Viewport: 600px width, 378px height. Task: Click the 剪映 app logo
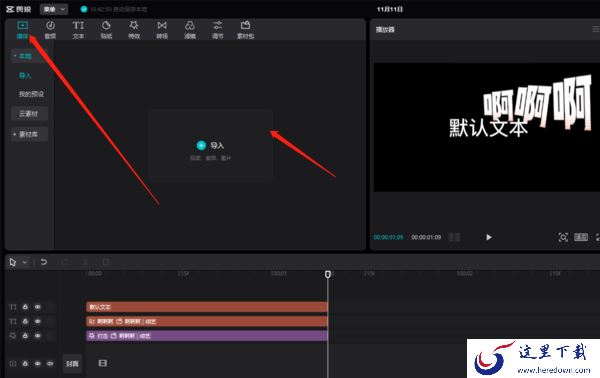(19, 9)
